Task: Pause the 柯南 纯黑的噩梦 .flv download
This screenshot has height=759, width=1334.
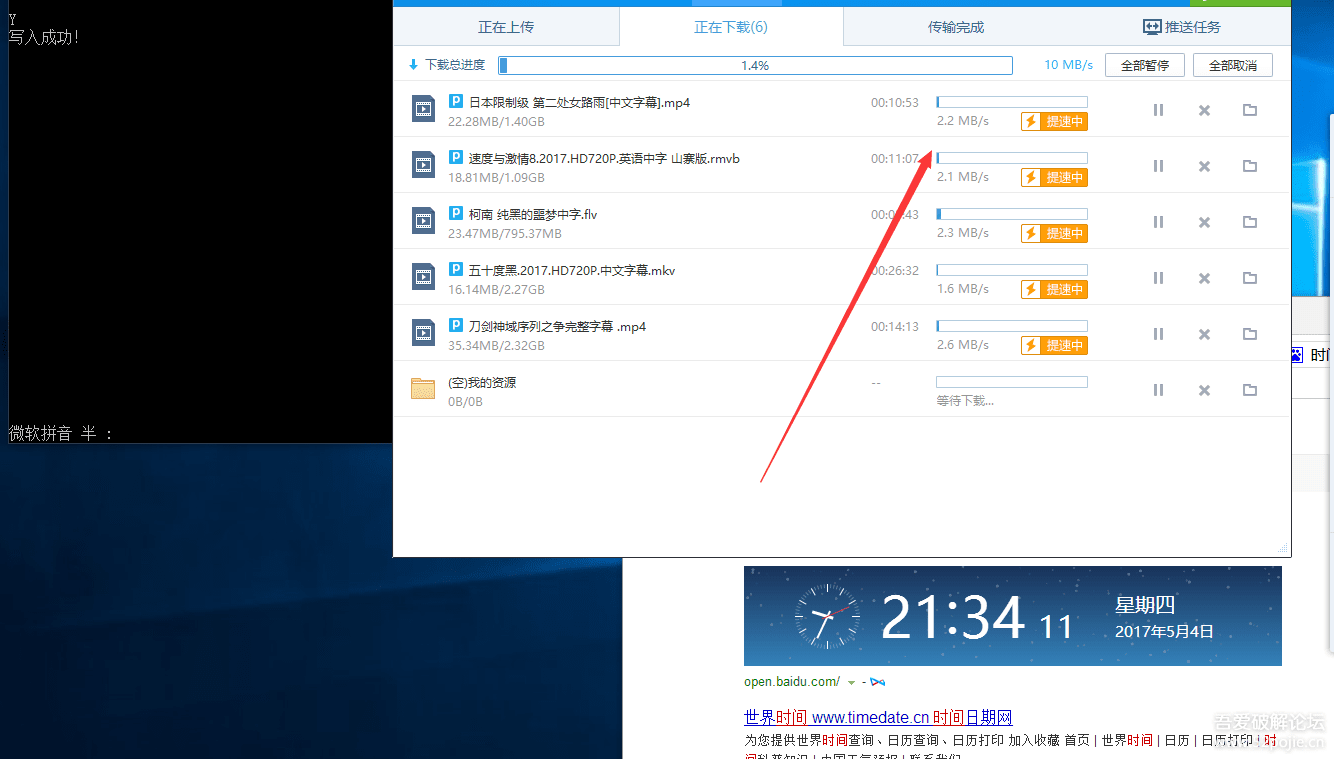Action: point(1158,222)
